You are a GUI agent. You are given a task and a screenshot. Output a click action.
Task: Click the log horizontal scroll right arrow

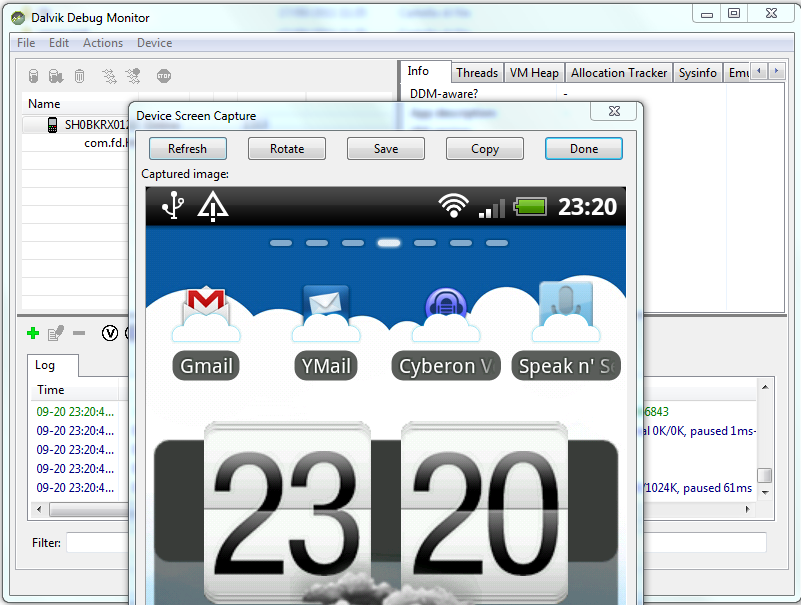[747, 509]
